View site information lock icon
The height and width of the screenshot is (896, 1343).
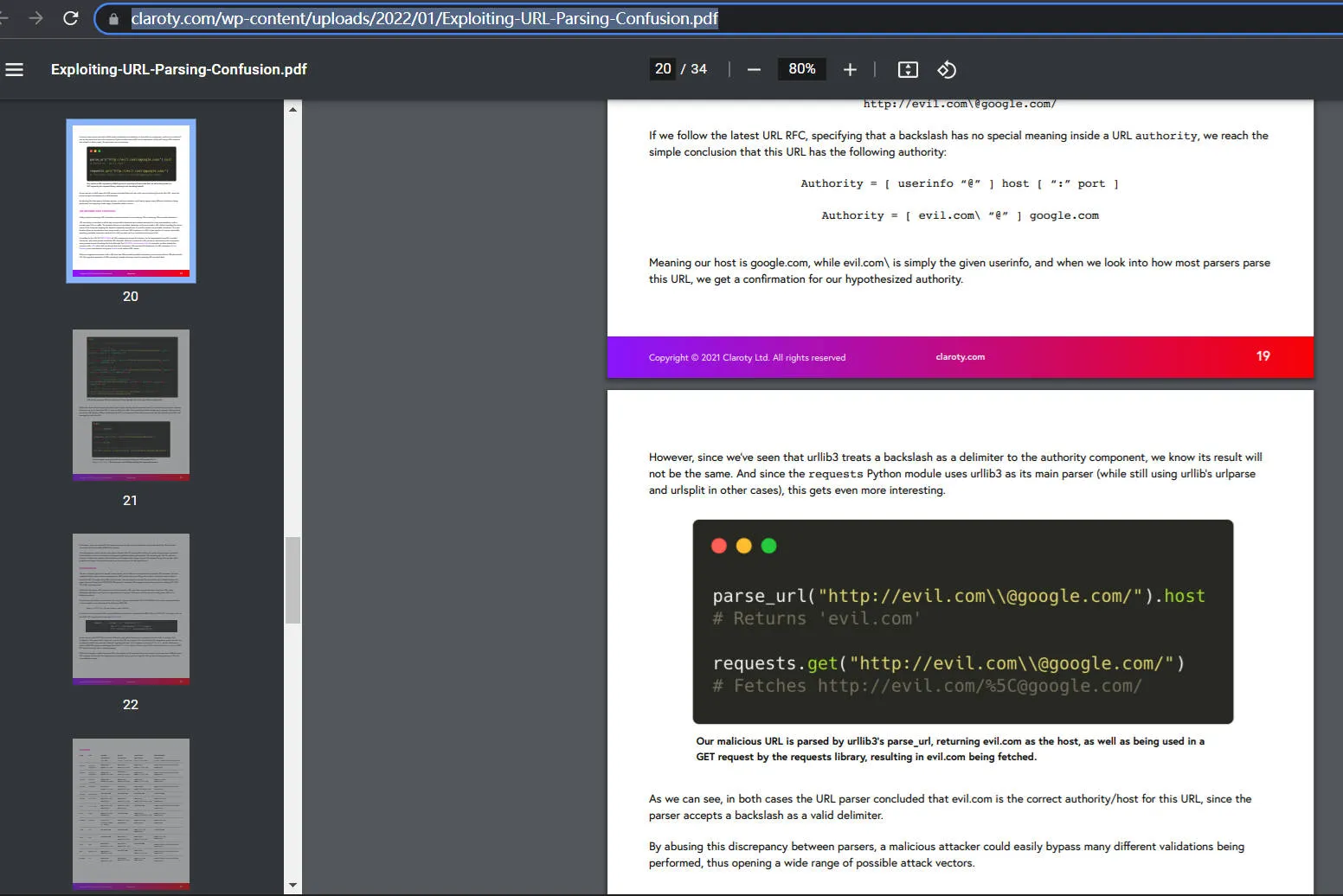113,18
